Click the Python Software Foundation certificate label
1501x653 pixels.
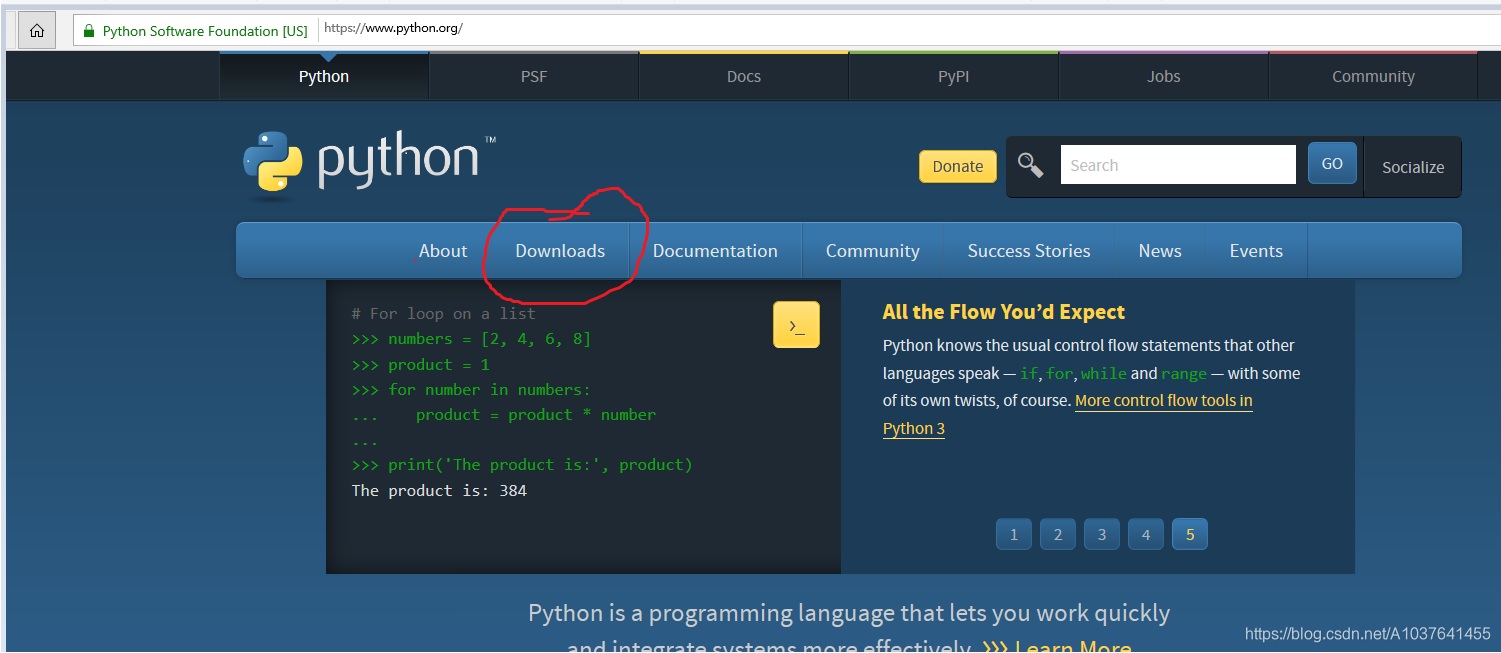[x=205, y=31]
